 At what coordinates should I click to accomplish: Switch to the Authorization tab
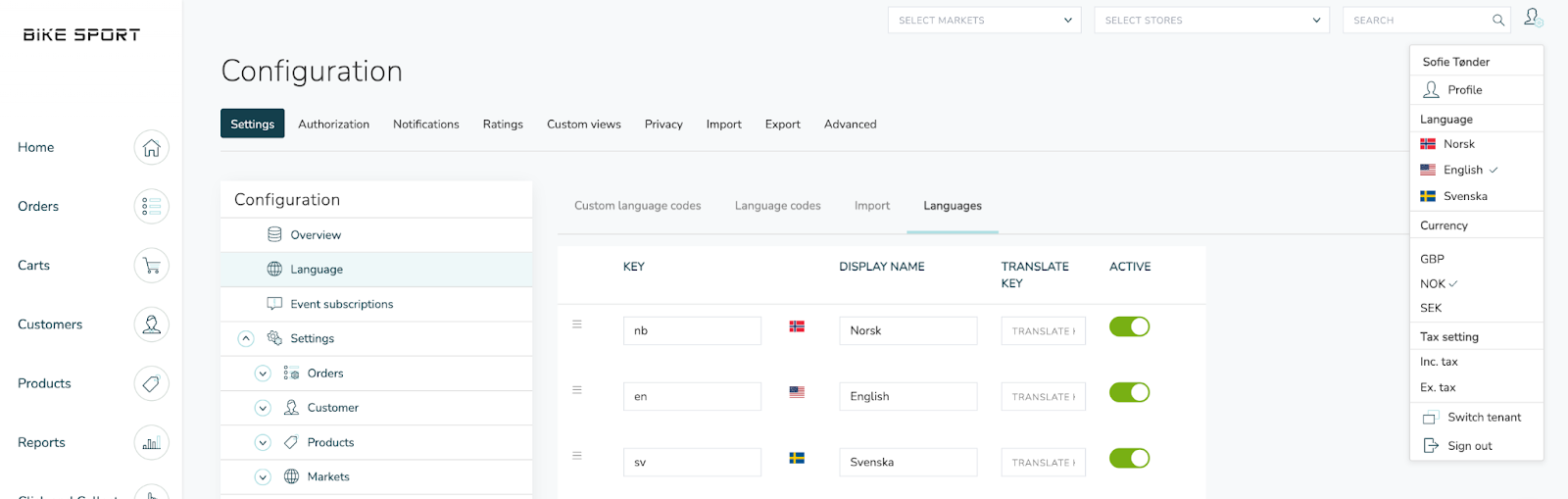333,125
